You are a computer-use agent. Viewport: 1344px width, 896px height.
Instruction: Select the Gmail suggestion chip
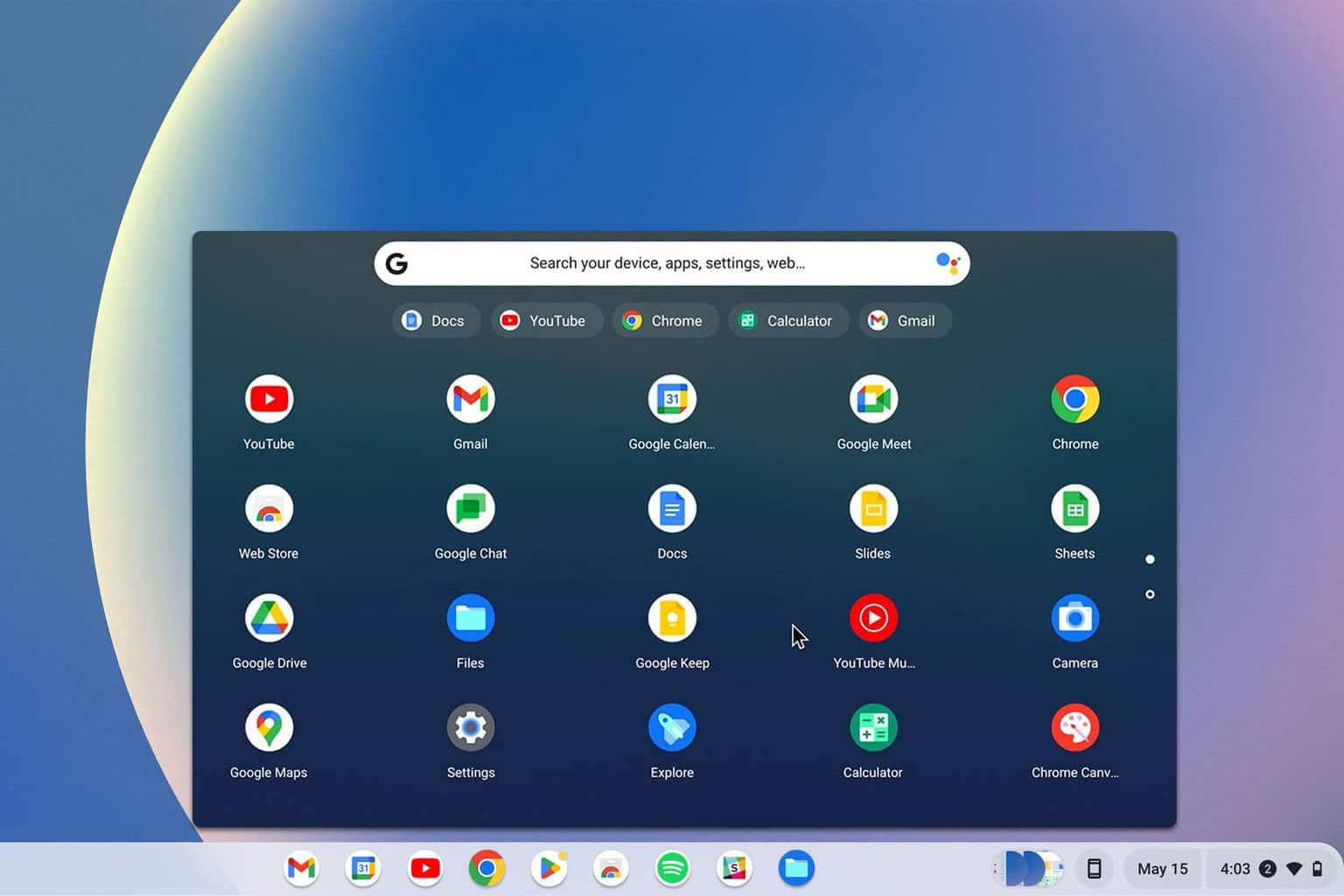pos(905,320)
